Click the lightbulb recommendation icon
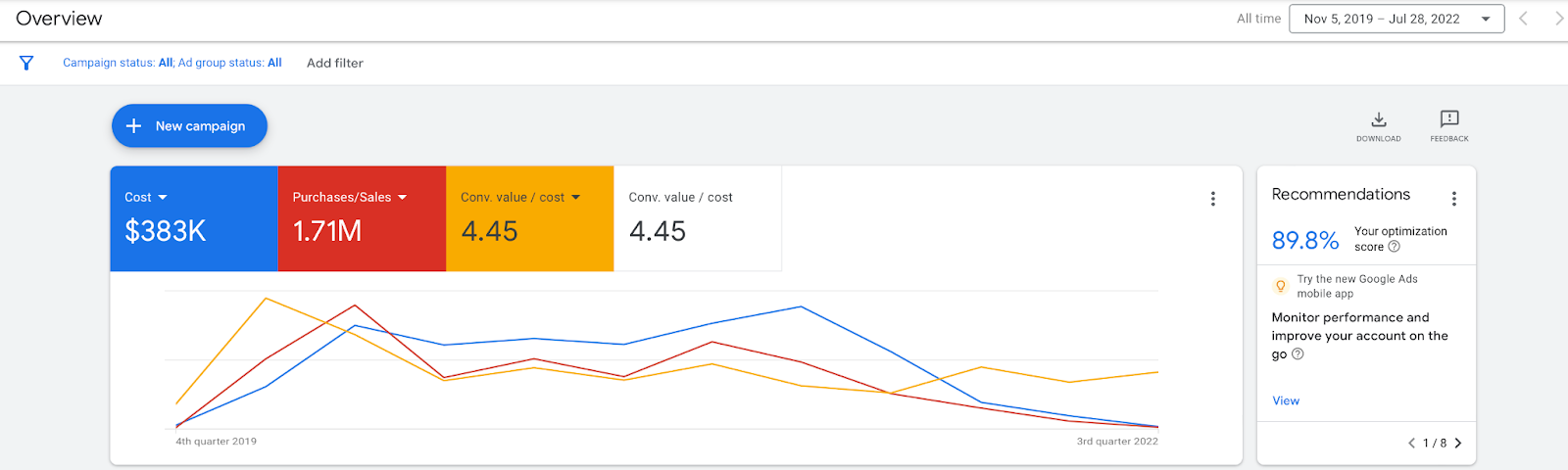Image resolution: width=1568 pixels, height=470 pixels. [x=1280, y=286]
